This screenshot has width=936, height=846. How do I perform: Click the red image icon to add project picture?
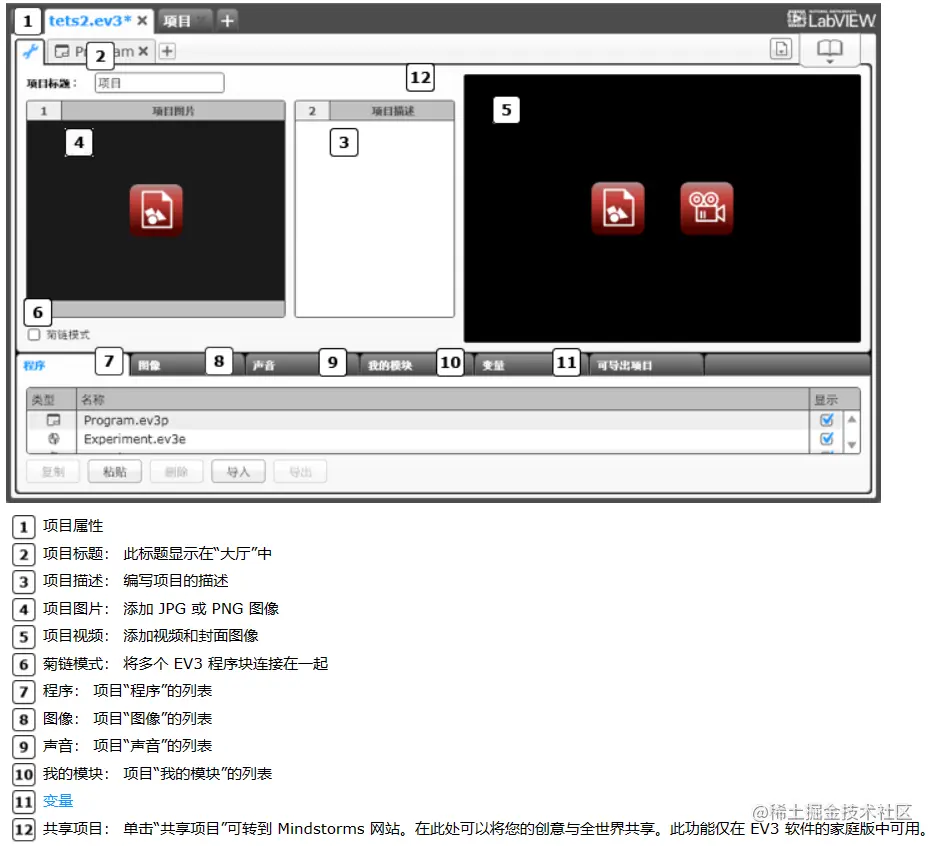click(x=156, y=209)
